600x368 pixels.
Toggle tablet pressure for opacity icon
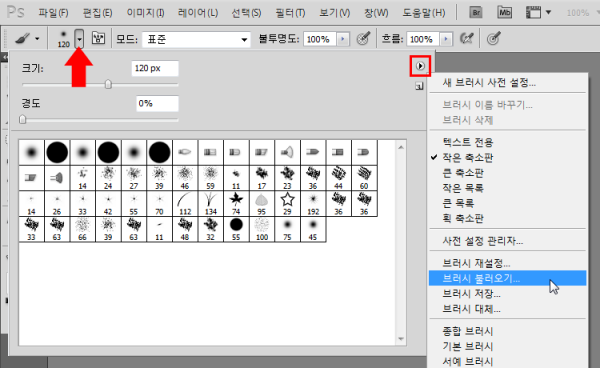(363, 38)
